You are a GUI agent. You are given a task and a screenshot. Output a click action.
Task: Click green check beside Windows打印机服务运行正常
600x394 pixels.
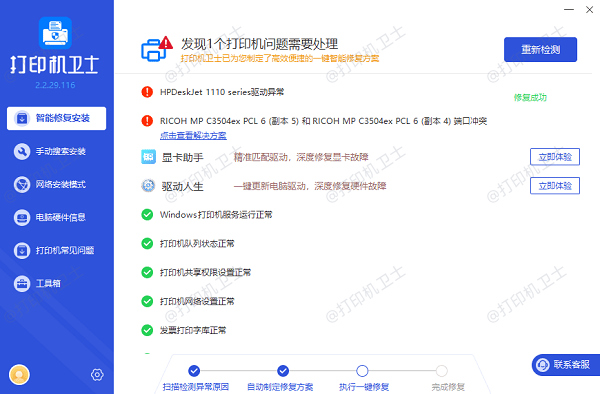(147, 215)
